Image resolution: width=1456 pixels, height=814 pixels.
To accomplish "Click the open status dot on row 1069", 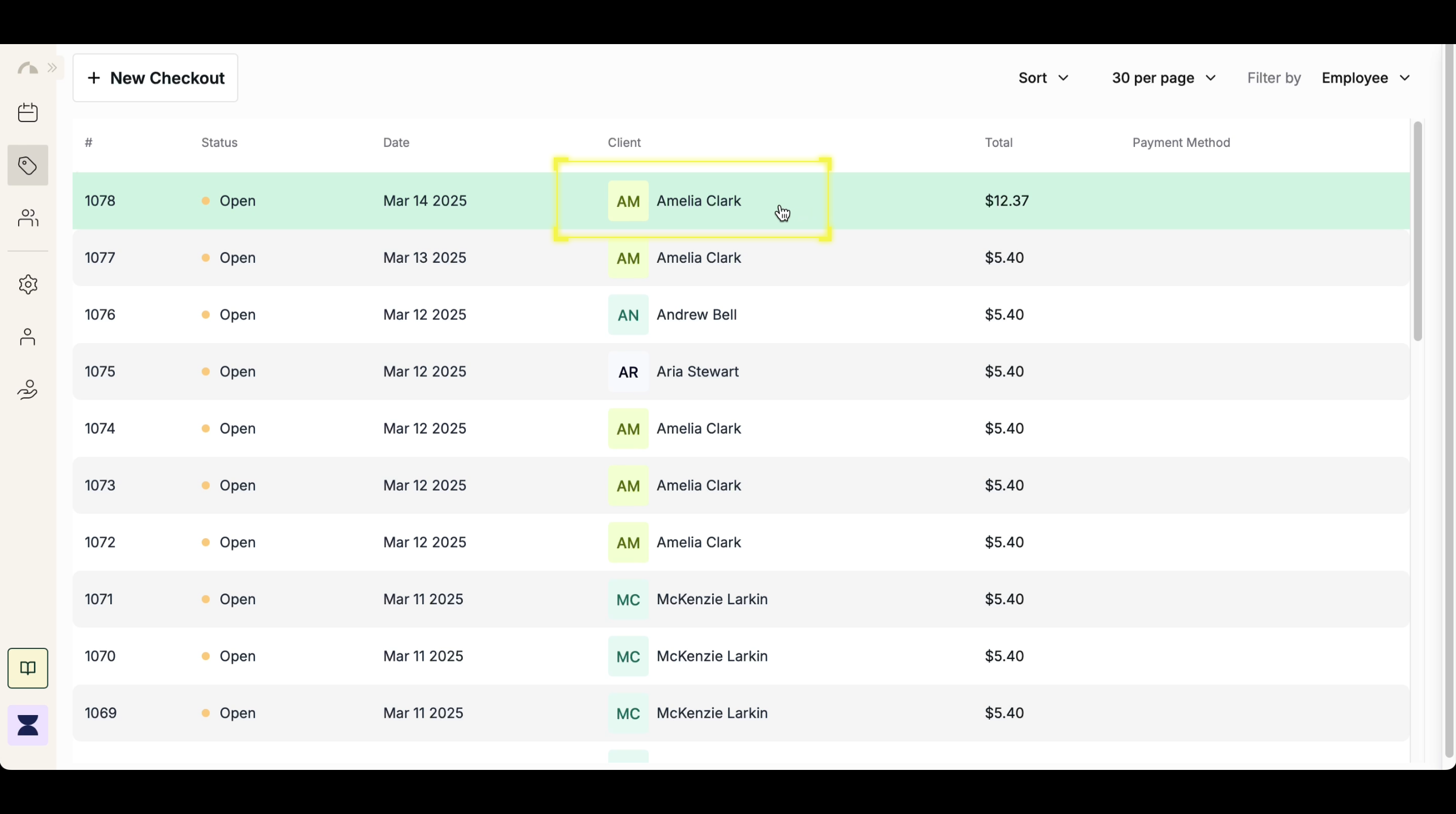I will click(207, 713).
